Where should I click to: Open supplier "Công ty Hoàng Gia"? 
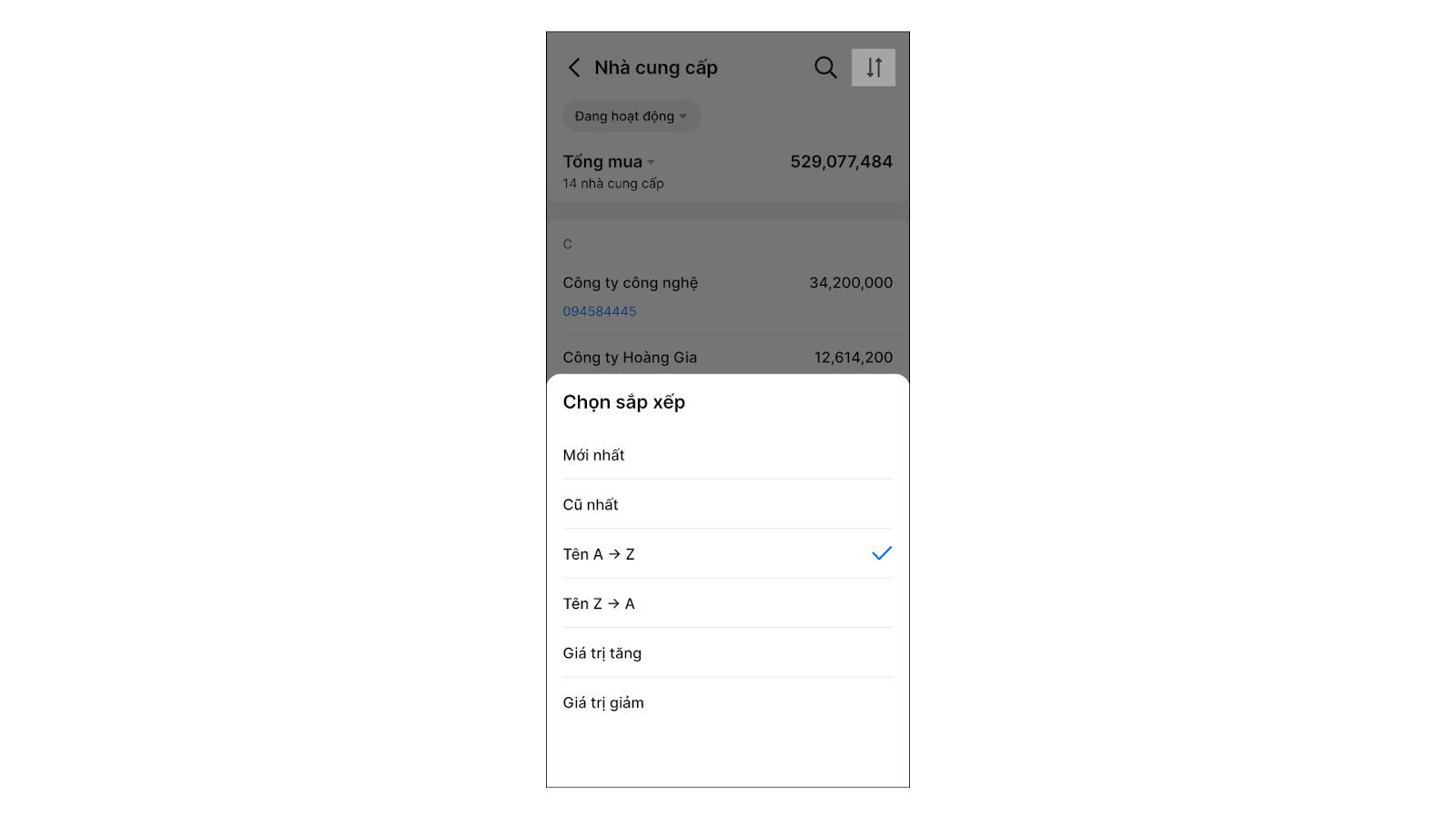point(630,358)
